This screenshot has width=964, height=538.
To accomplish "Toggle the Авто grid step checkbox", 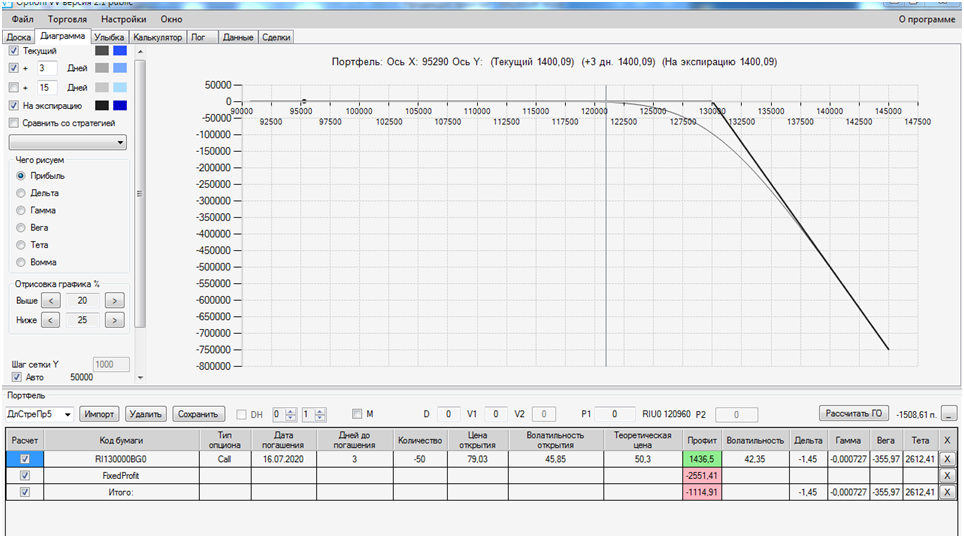I will (17, 377).
